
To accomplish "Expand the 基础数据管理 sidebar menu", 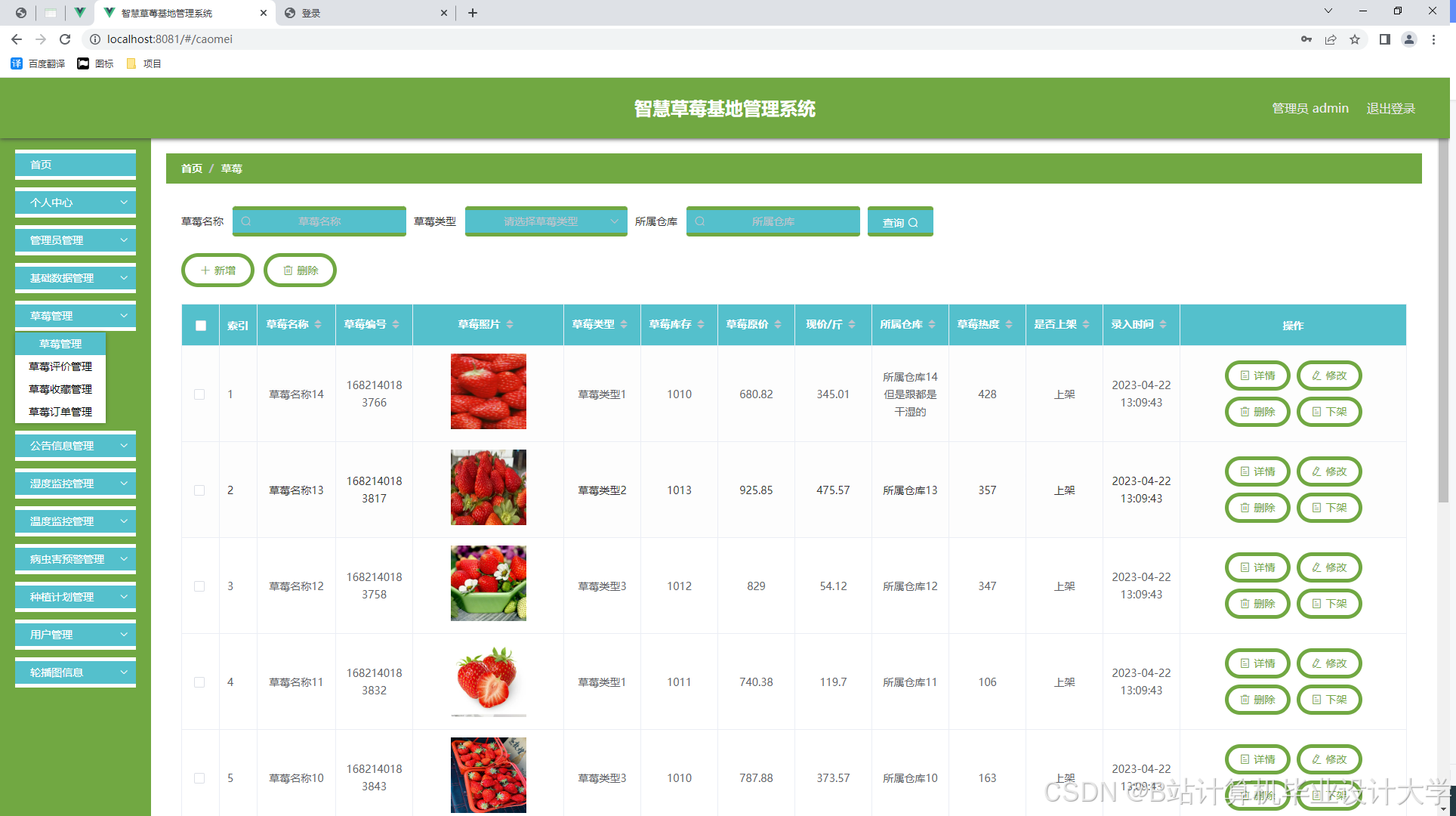I will point(76,278).
